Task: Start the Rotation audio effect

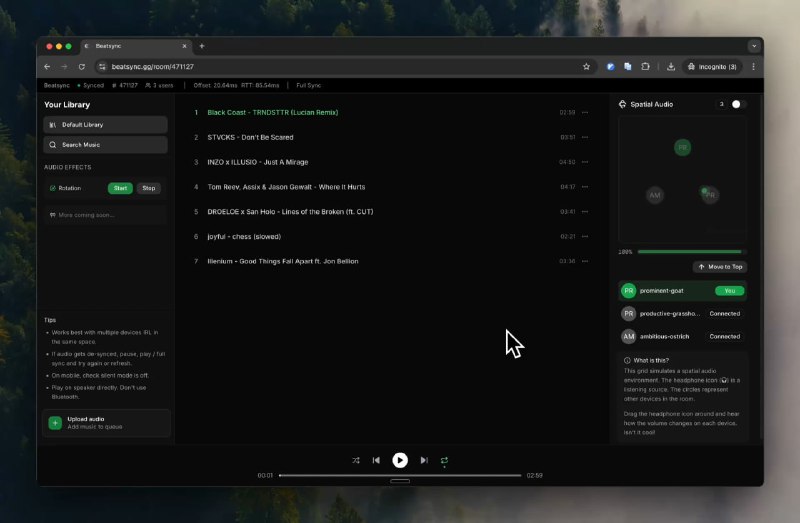Action: 120,188
